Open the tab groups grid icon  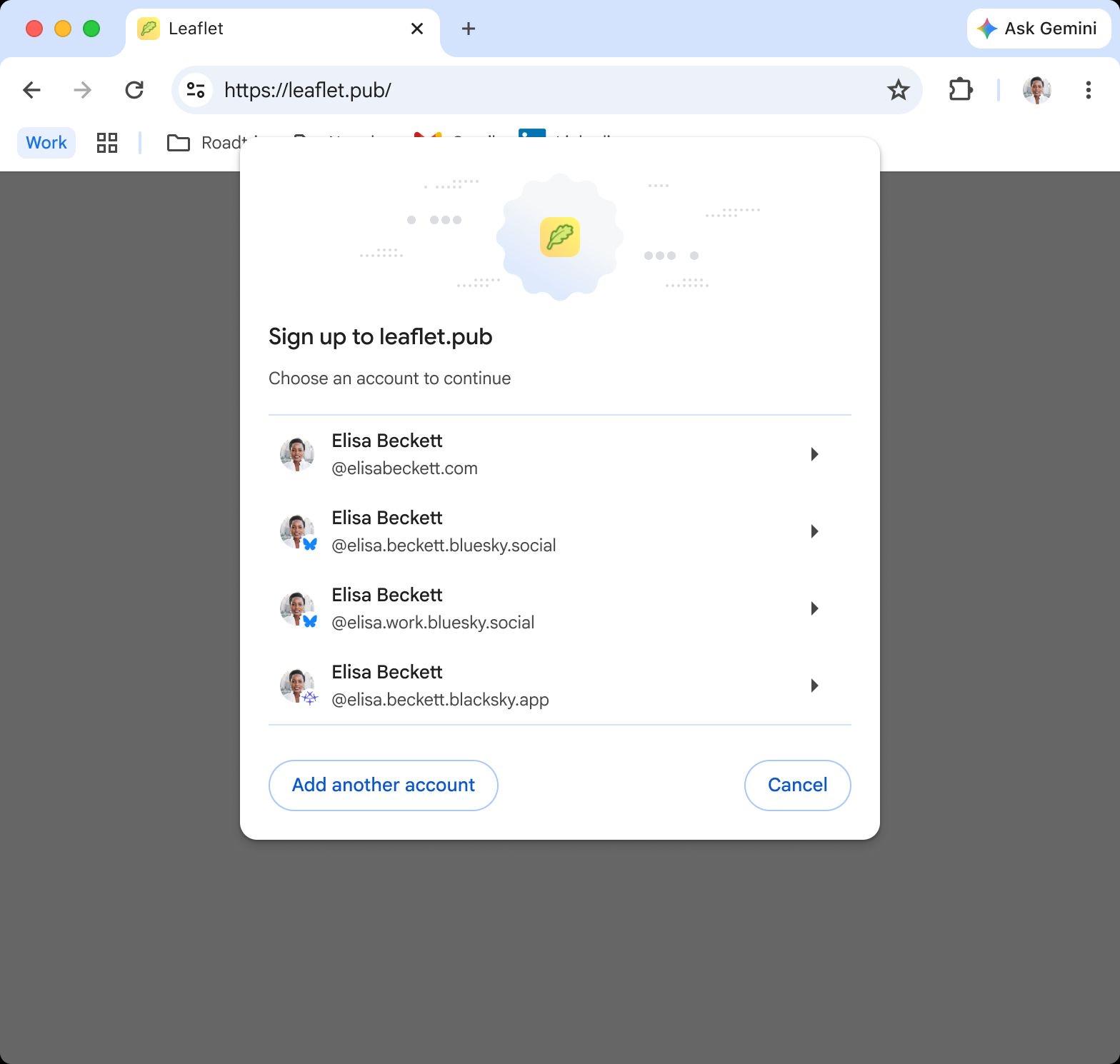(x=107, y=143)
